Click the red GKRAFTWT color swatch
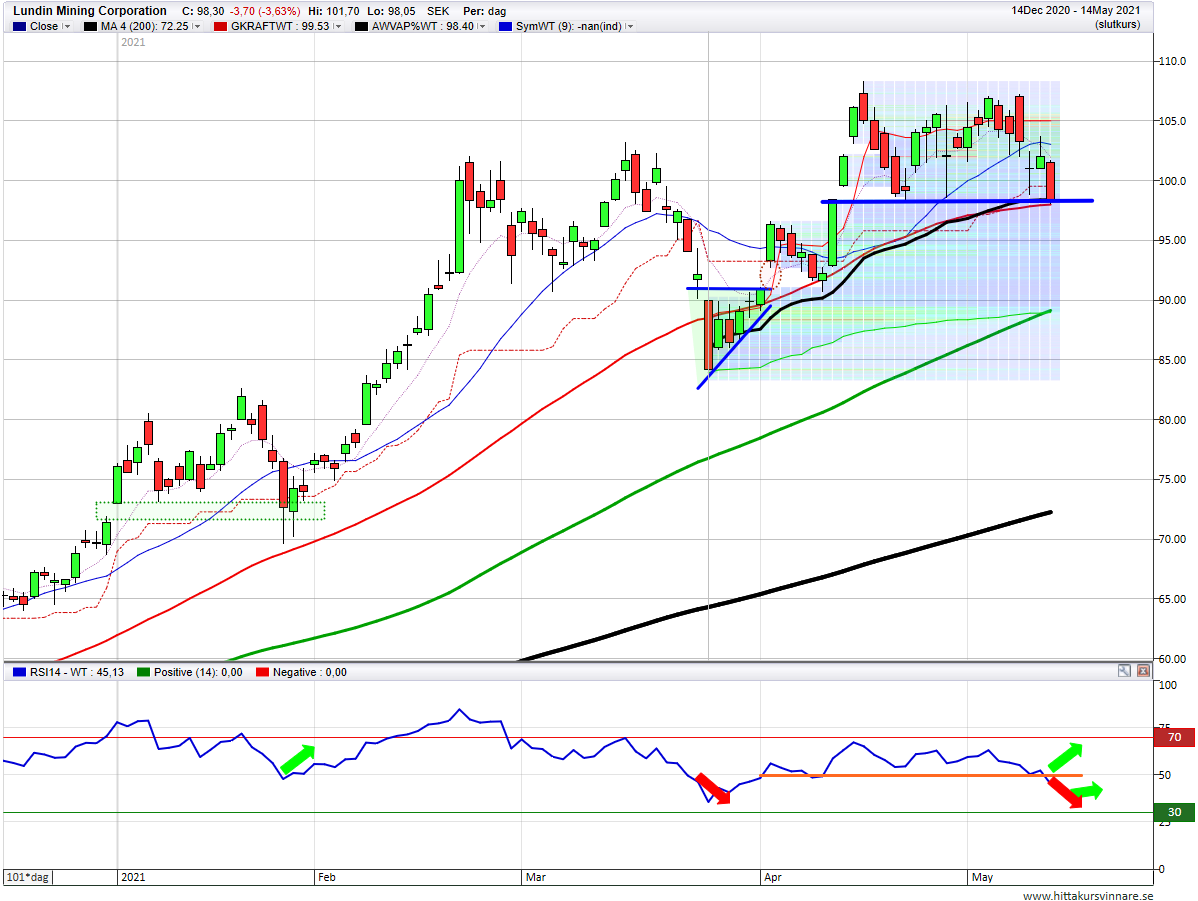1198x901 pixels. click(x=221, y=27)
